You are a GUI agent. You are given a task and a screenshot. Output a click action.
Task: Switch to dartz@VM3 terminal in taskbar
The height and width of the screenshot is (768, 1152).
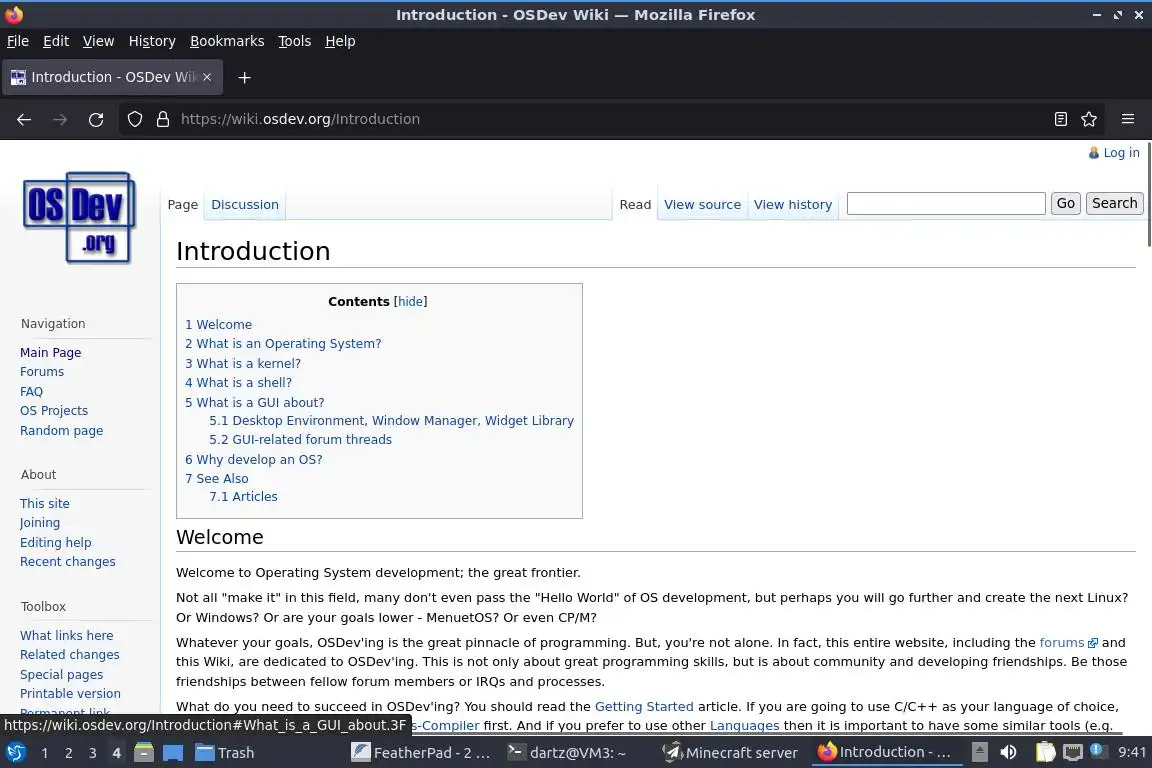pos(567,753)
